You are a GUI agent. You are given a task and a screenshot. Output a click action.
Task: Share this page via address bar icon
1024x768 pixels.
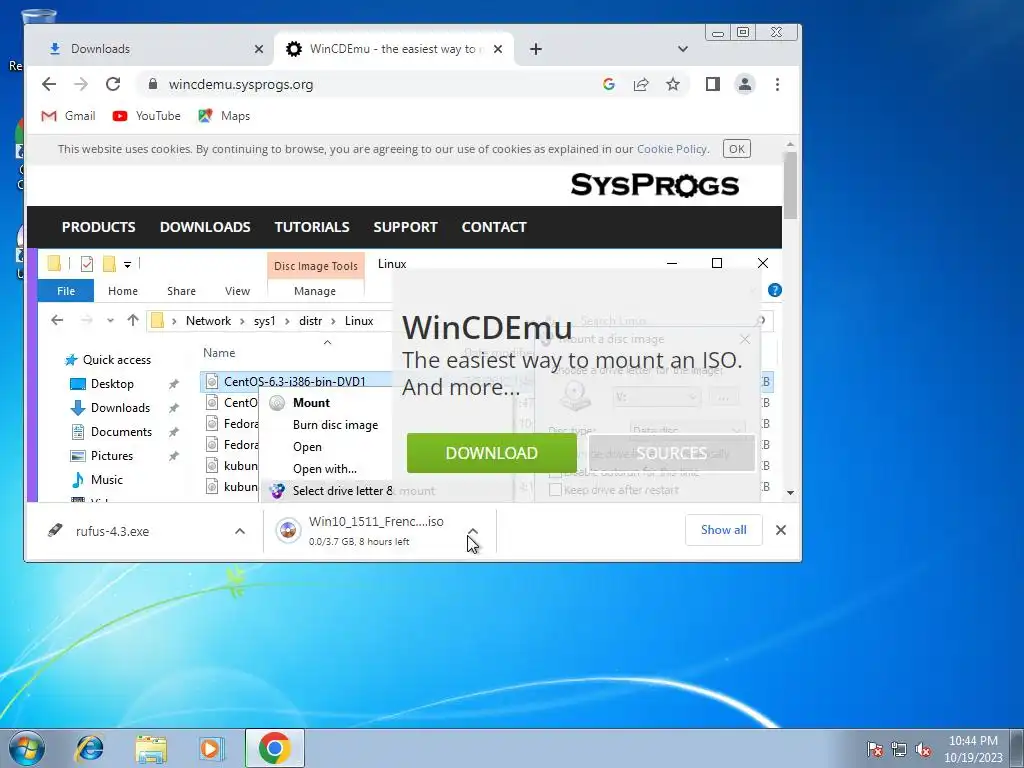click(x=641, y=84)
